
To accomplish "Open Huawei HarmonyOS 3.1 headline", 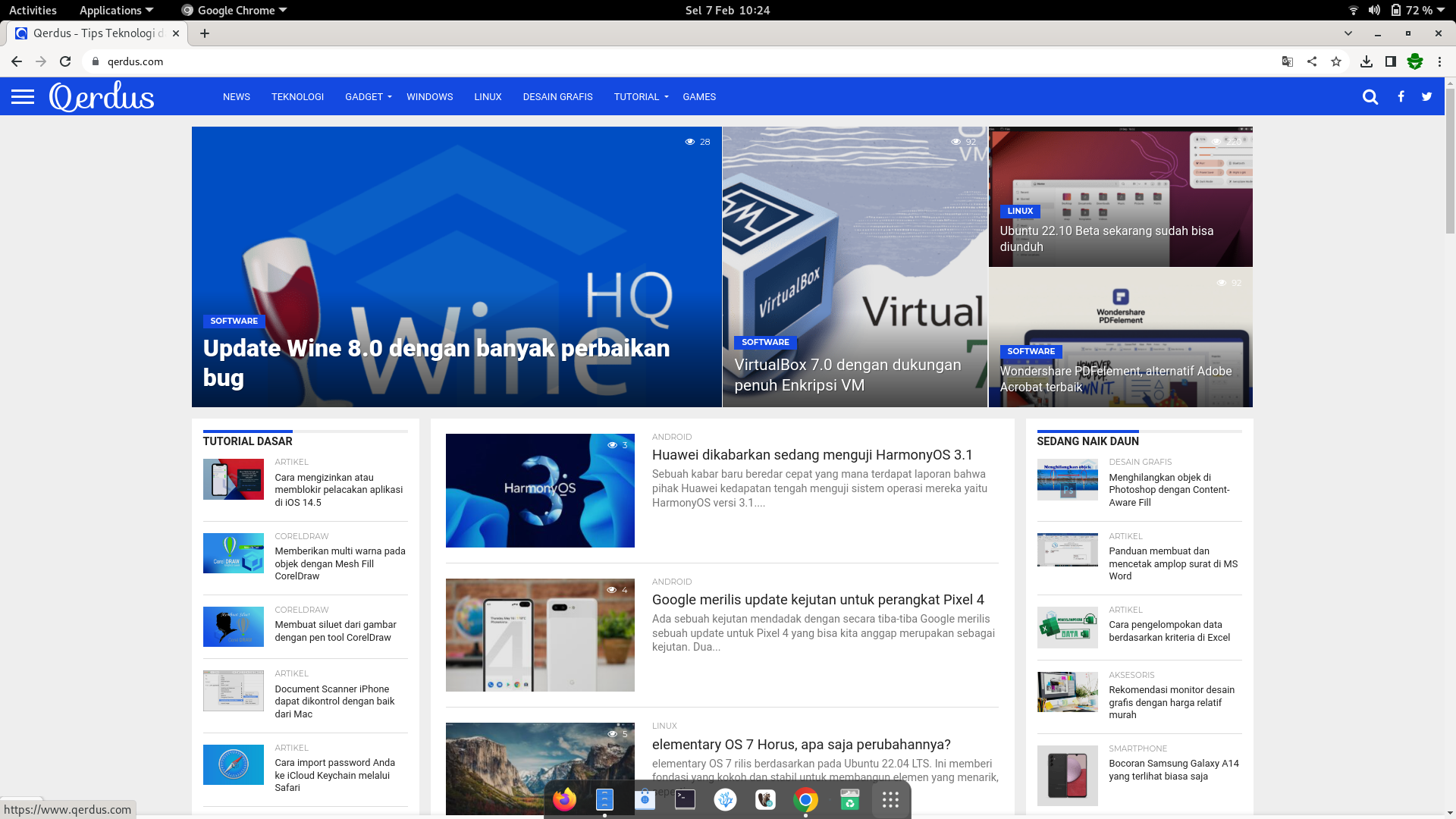I will (x=812, y=455).
